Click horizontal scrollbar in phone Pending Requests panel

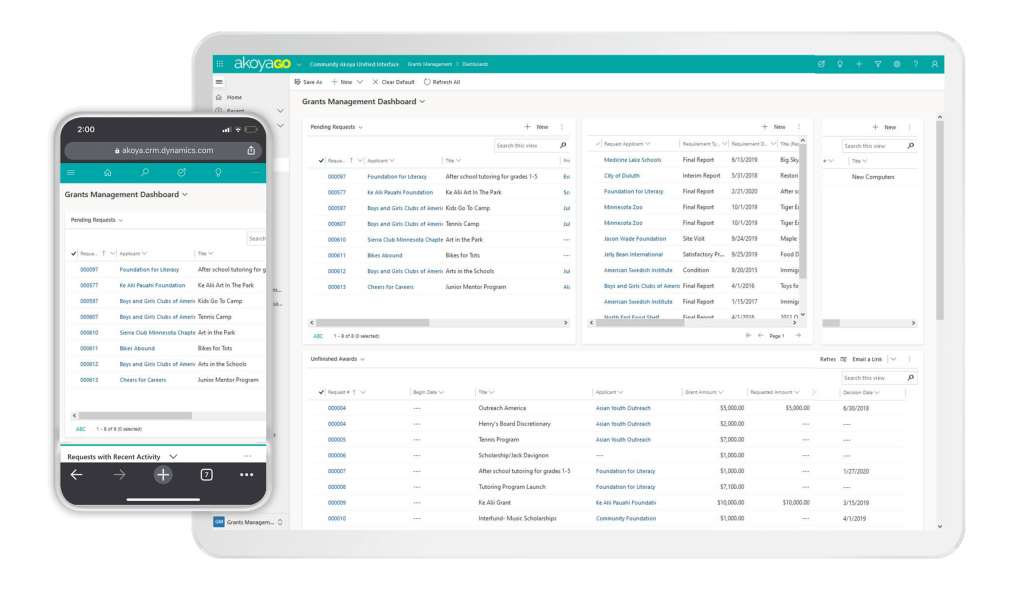[135, 415]
